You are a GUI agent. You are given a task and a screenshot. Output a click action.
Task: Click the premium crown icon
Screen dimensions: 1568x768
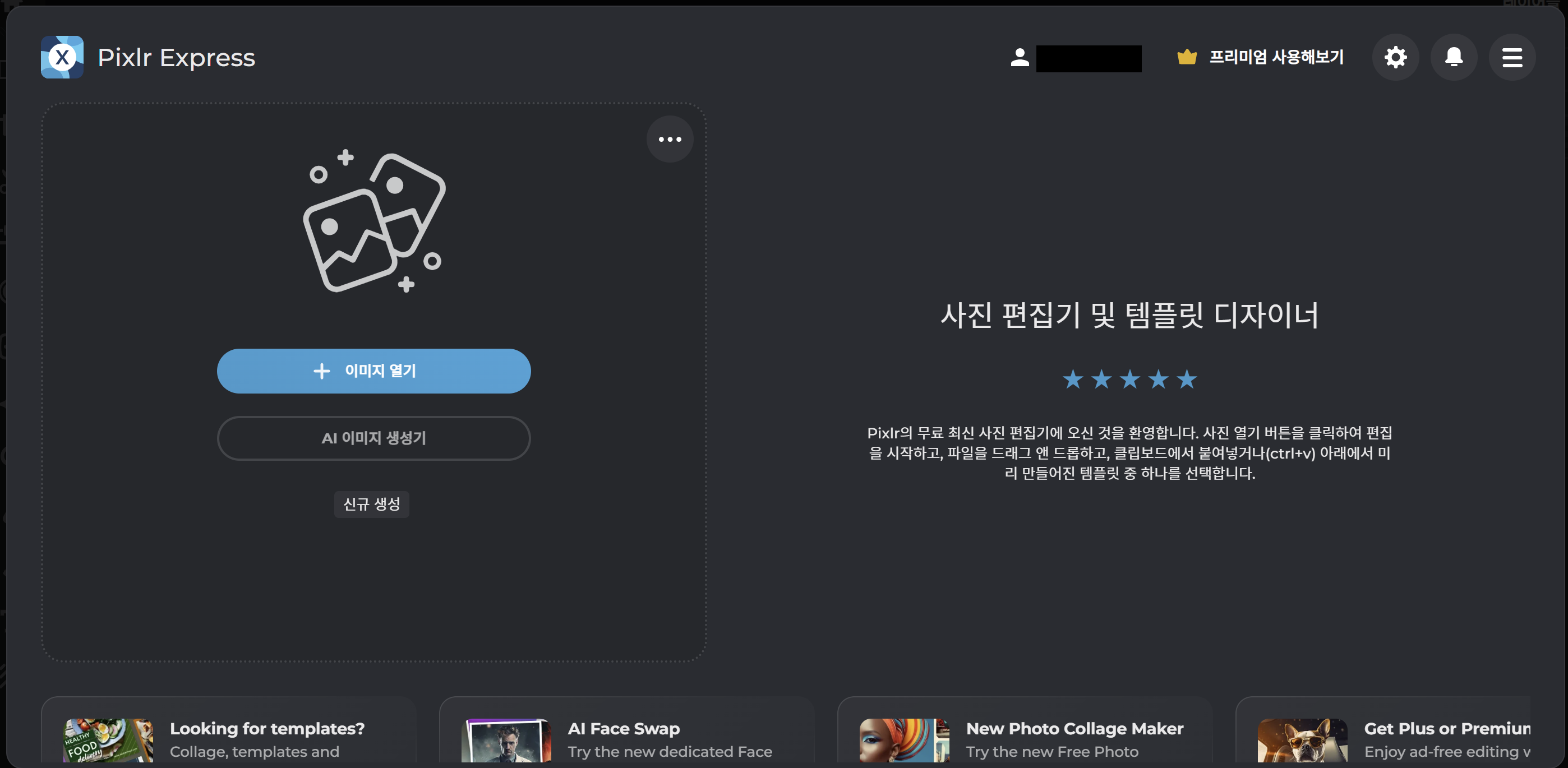point(1186,57)
